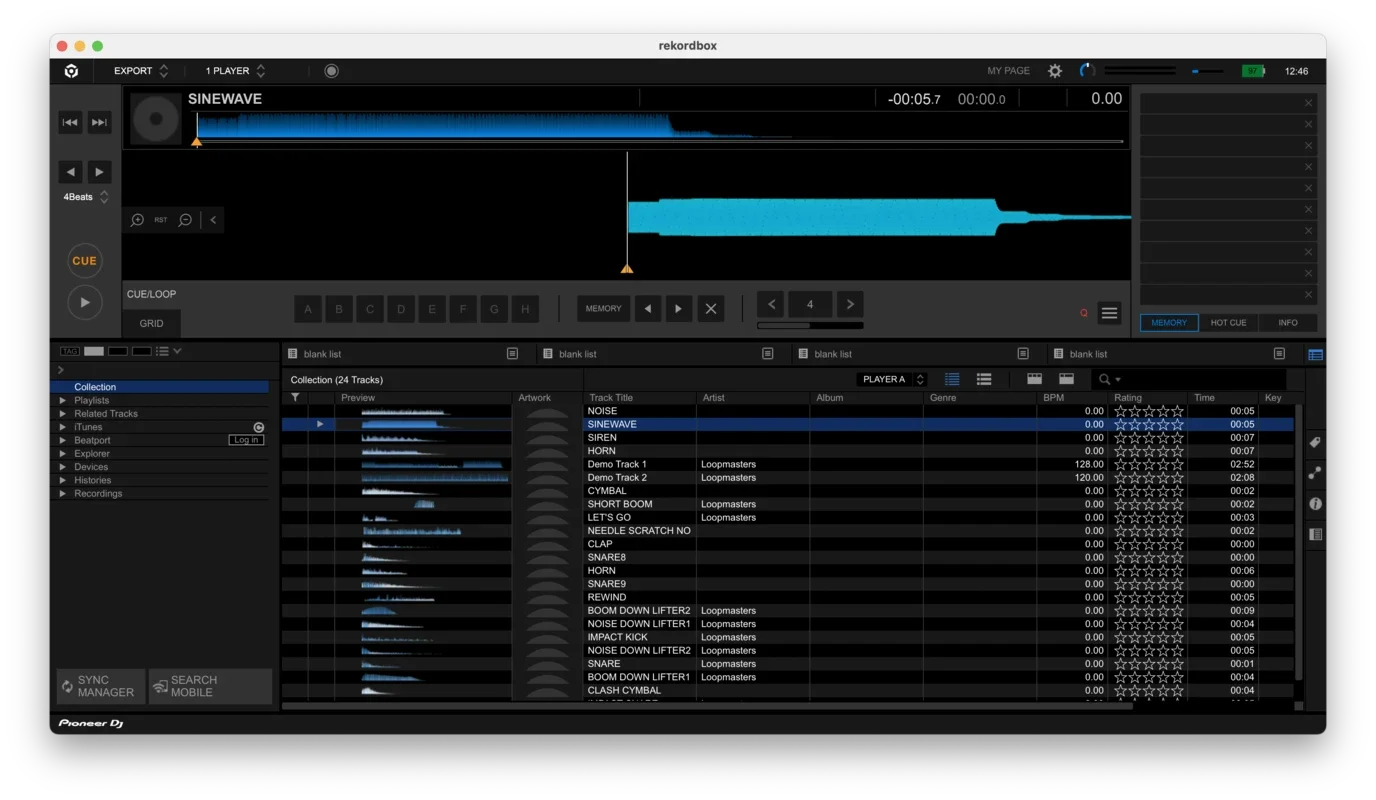The height and width of the screenshot is (800, 1376).
Task: Show artwork view with three-cell icon
Action: pyautogui.click(x=1034, y=379)
